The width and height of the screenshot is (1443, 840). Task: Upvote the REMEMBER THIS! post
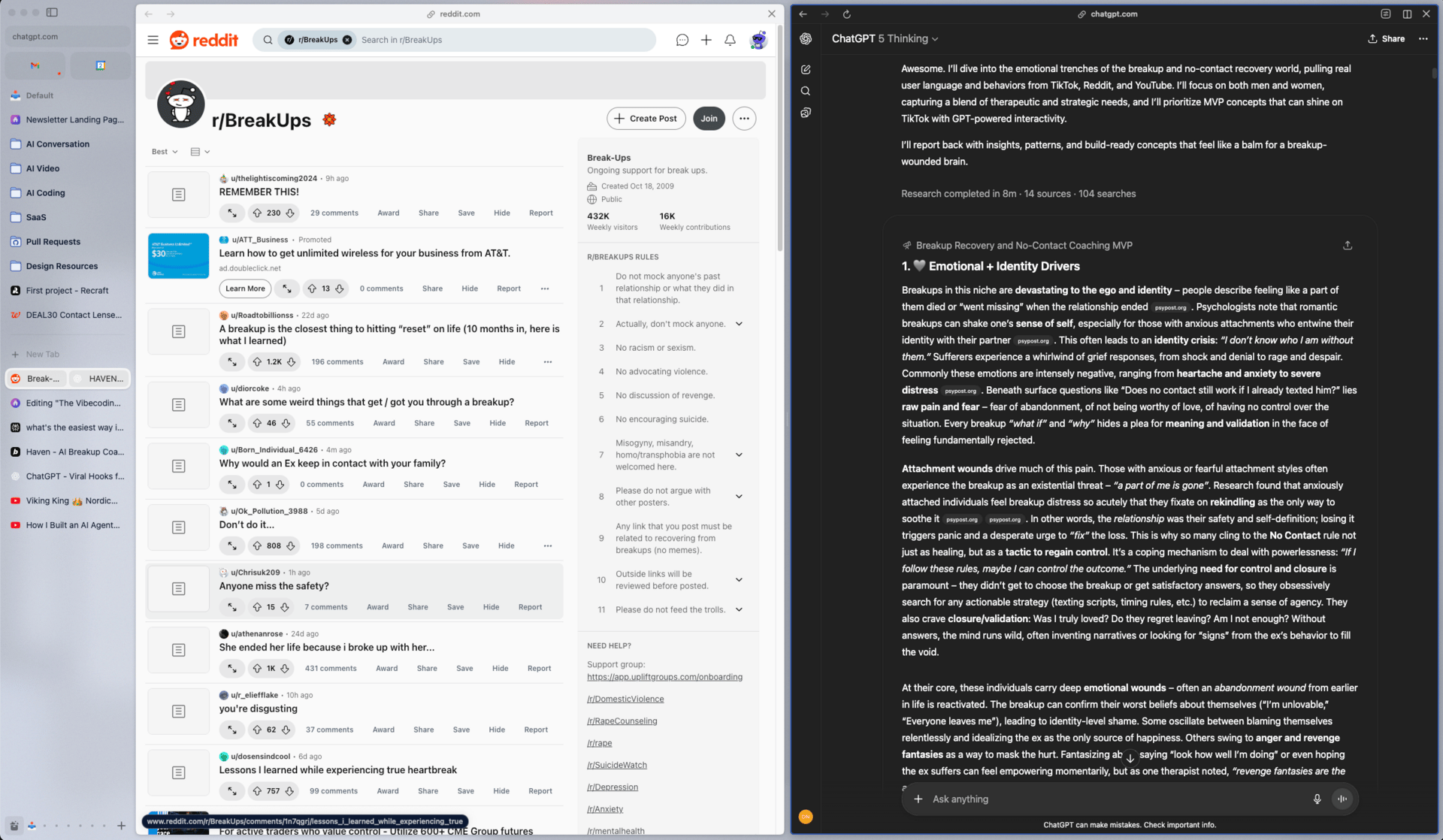[257, 213]
